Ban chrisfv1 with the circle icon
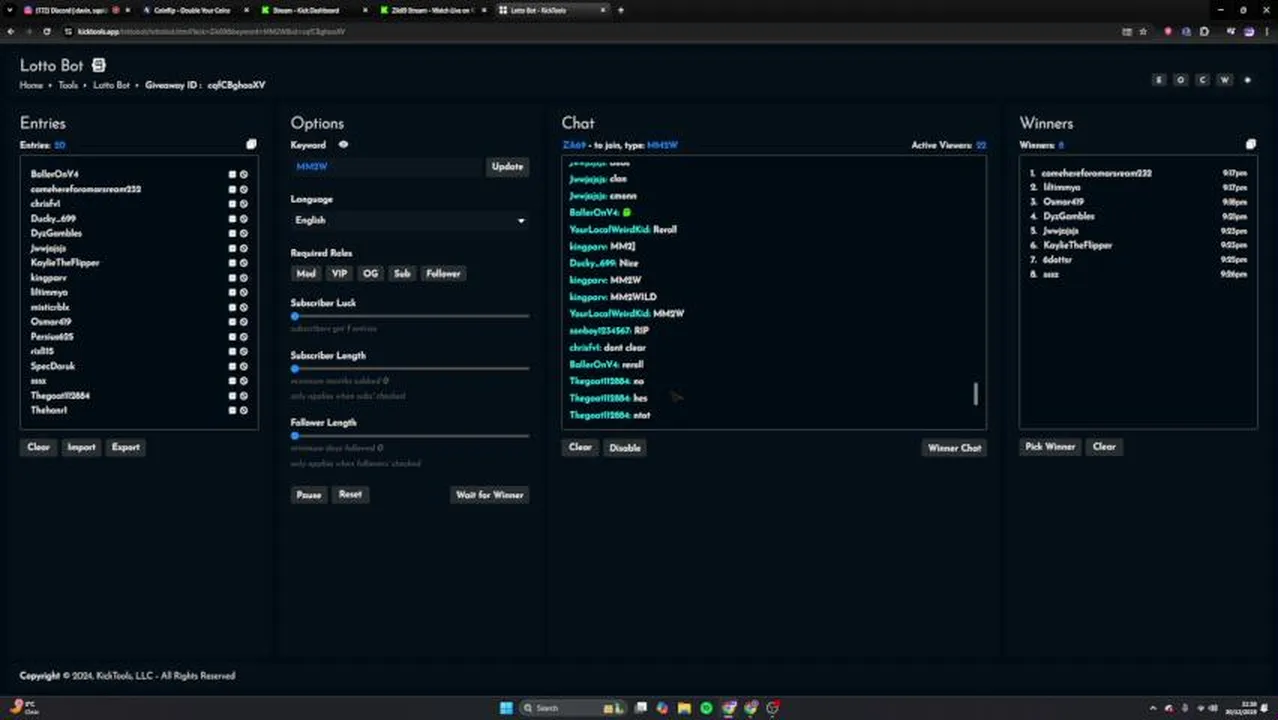This screenshot has height=720, width=1278. 243,203
